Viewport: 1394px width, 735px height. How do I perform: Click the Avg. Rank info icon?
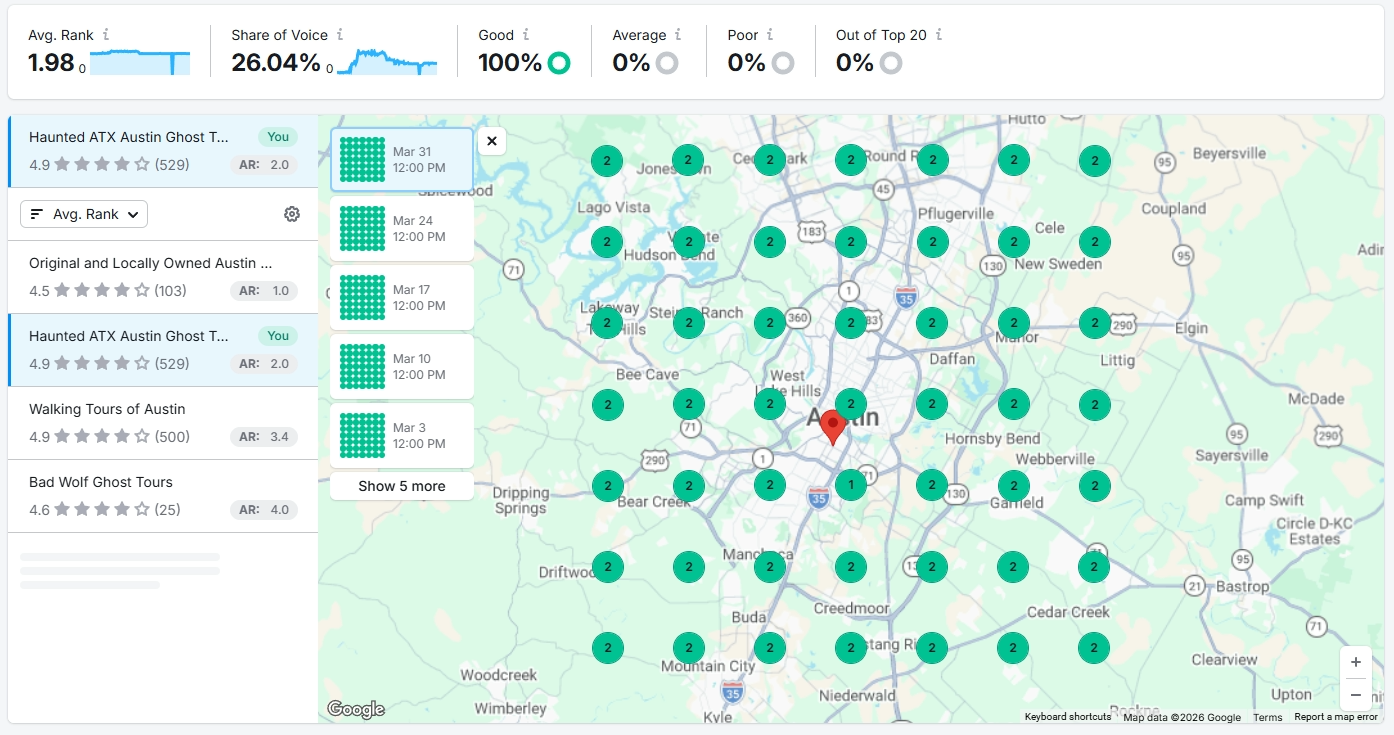click(x=108, y=34)
